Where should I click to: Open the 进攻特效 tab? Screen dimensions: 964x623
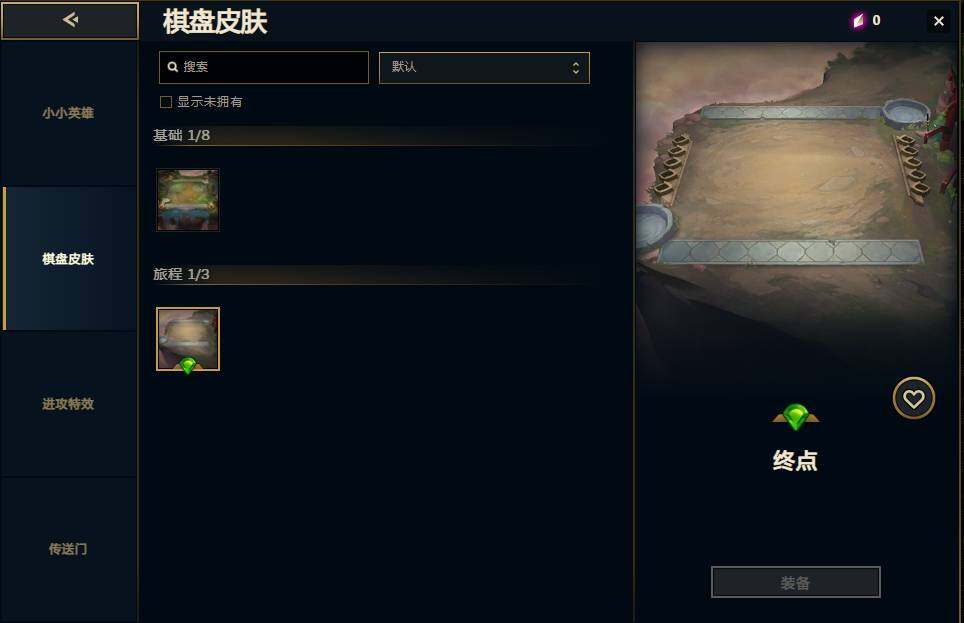click(x=69, y=404)
